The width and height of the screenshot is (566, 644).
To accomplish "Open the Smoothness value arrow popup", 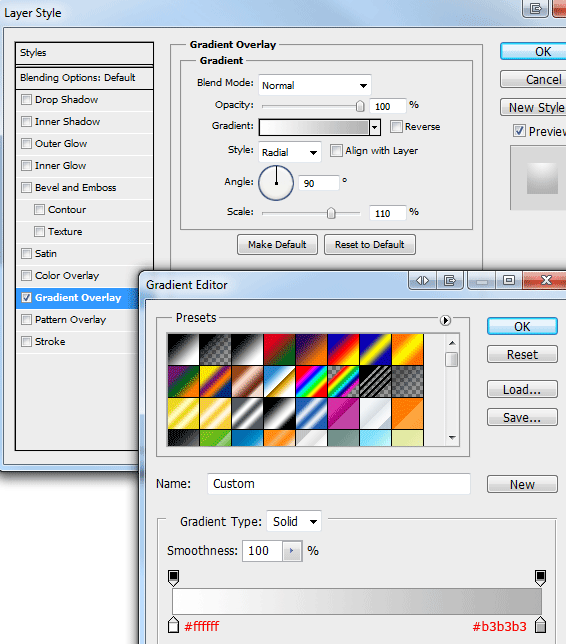I will click(292, 551).
